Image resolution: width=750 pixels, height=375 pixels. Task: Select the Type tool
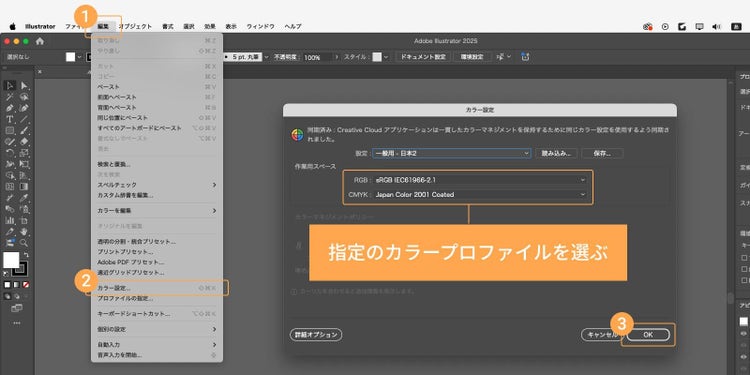pyautogui.click(x=10, y=119)
